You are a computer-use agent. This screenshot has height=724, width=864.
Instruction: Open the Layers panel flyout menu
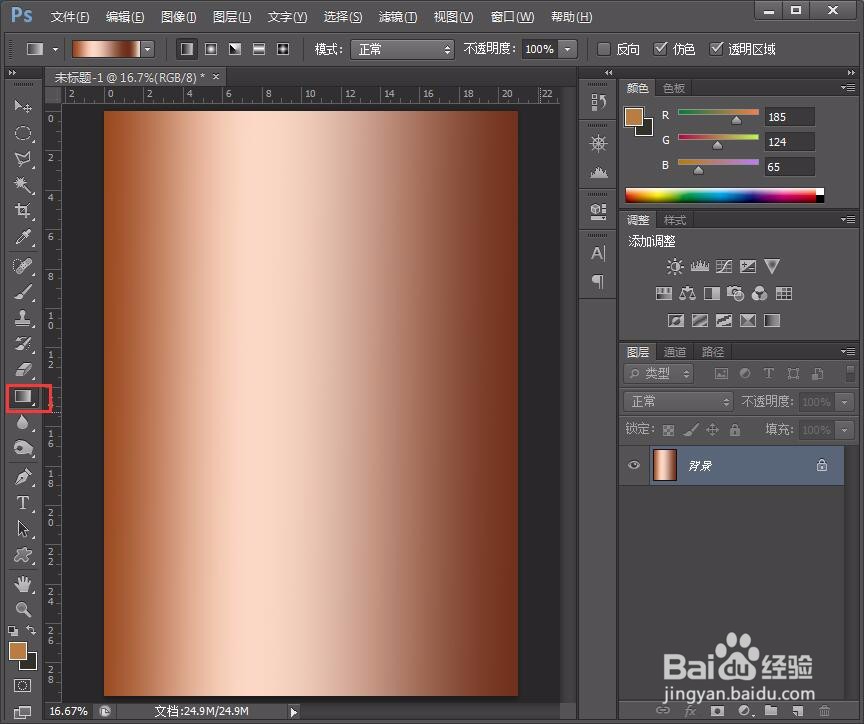(x=849, y=352)
